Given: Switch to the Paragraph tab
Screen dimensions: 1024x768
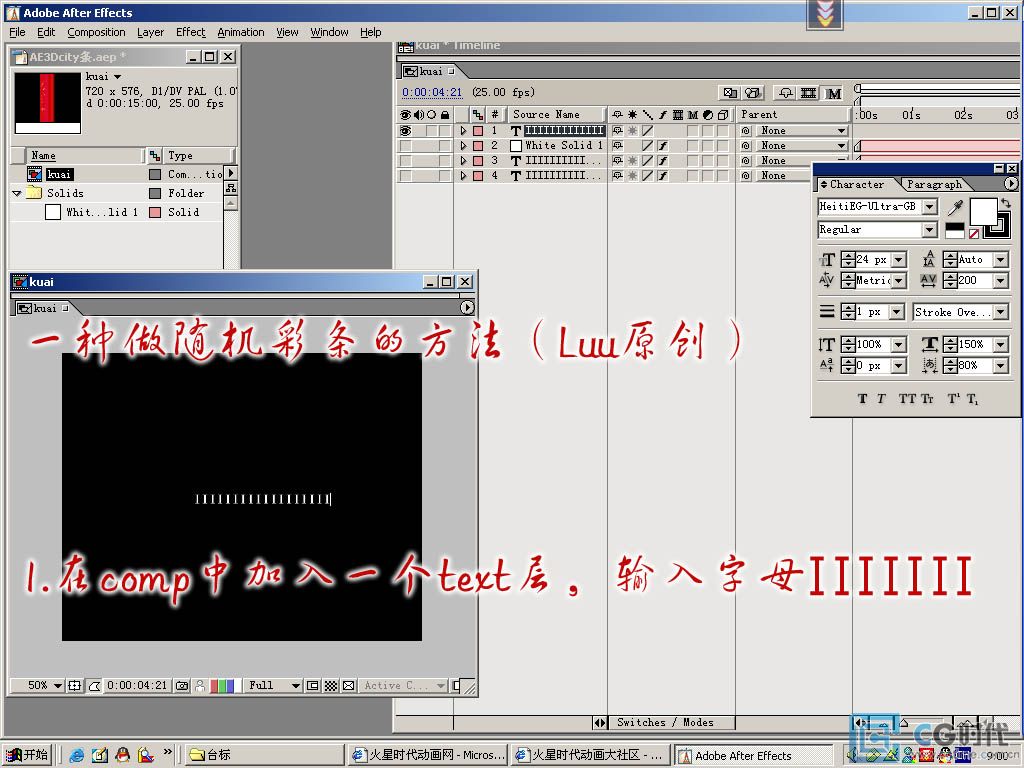Looking at the screenshot, I should [934, 184].
